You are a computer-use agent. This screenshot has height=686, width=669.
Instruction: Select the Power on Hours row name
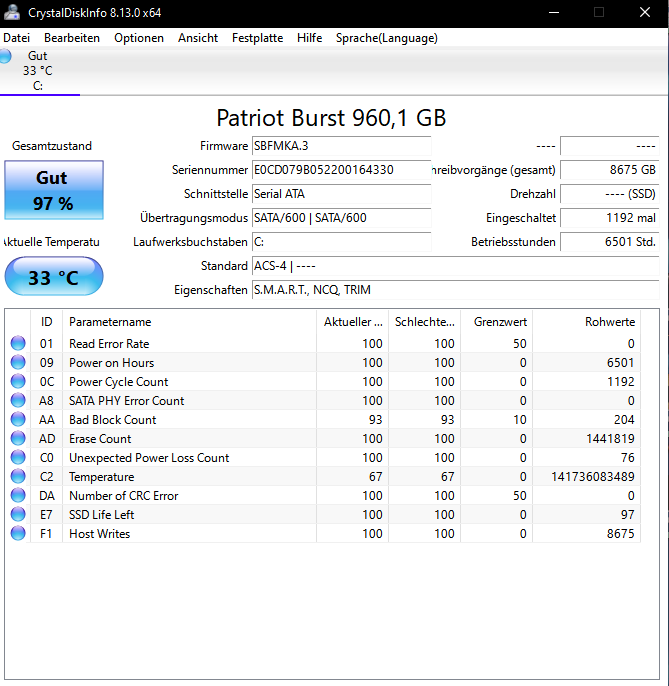[112, 363]
